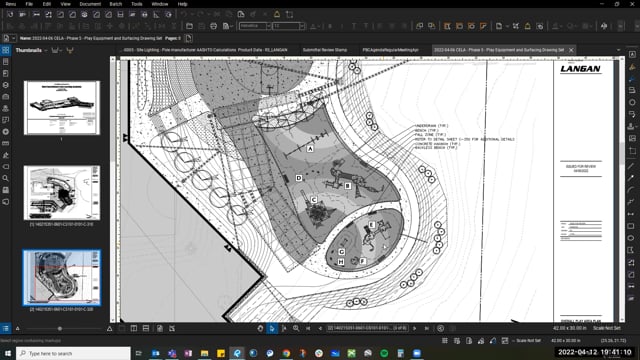Image resolution: width=640 pixels, height=360 pixels.
Task: Click the Print icon in the toolbar
Action: pyautogui.click(x=213, y=26)
